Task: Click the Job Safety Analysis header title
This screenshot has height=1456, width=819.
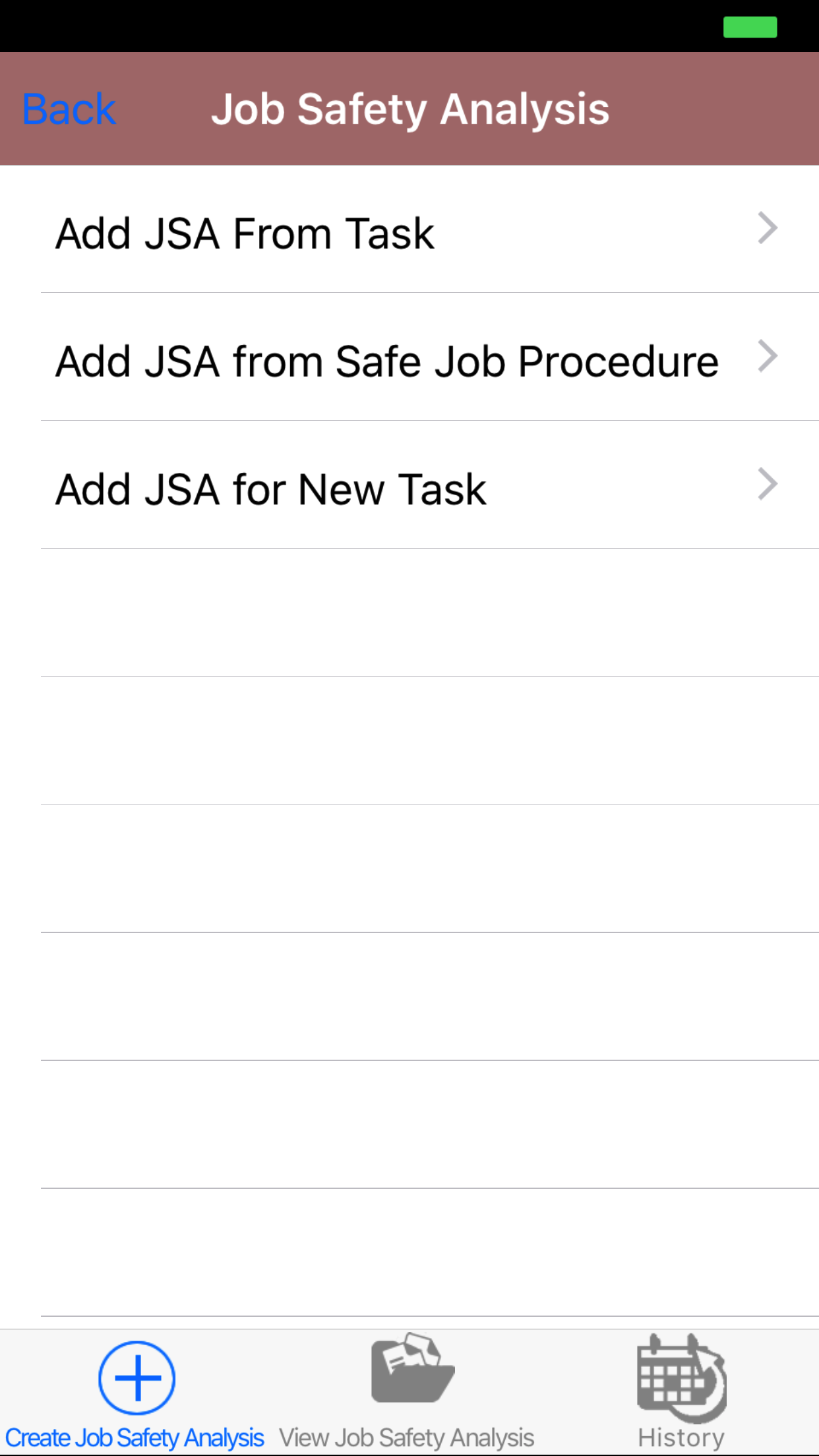Action: pos(410,109)
